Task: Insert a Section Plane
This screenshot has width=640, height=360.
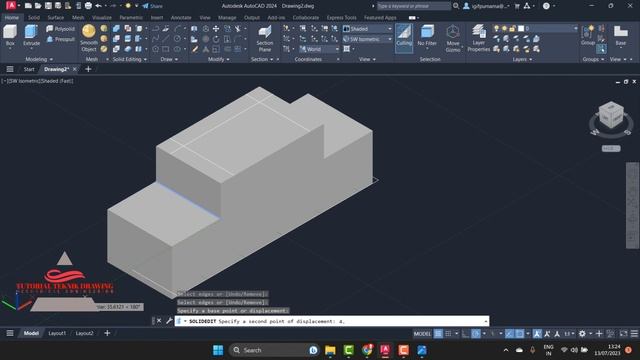Action: pyautogui.click(x=264, y=38)
